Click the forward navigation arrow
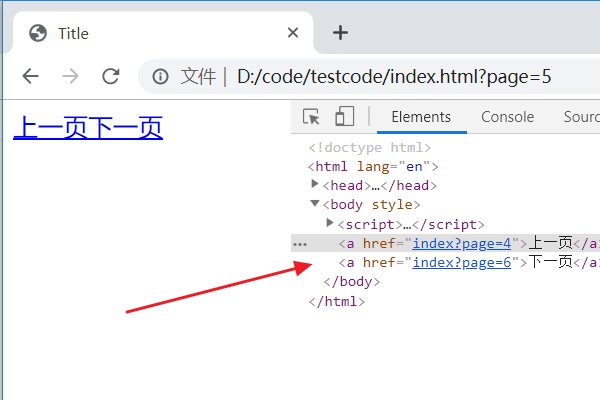This screenshot has width=600, height=400. click(x=70, y=76)
